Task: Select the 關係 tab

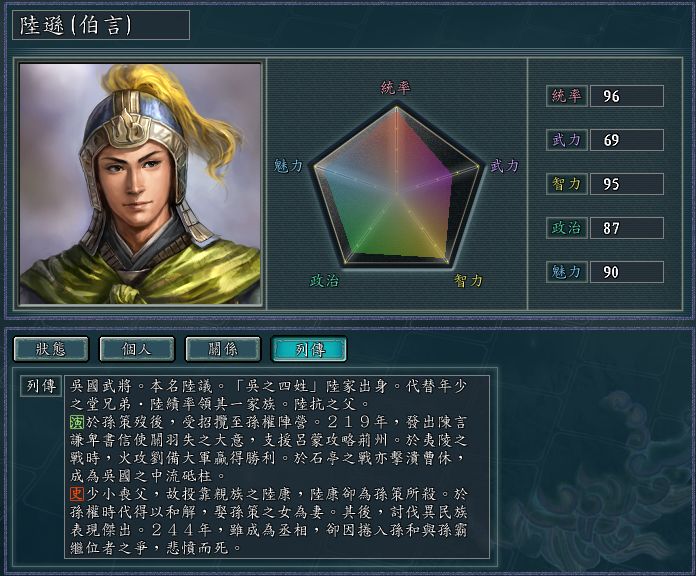Action: 223,349
